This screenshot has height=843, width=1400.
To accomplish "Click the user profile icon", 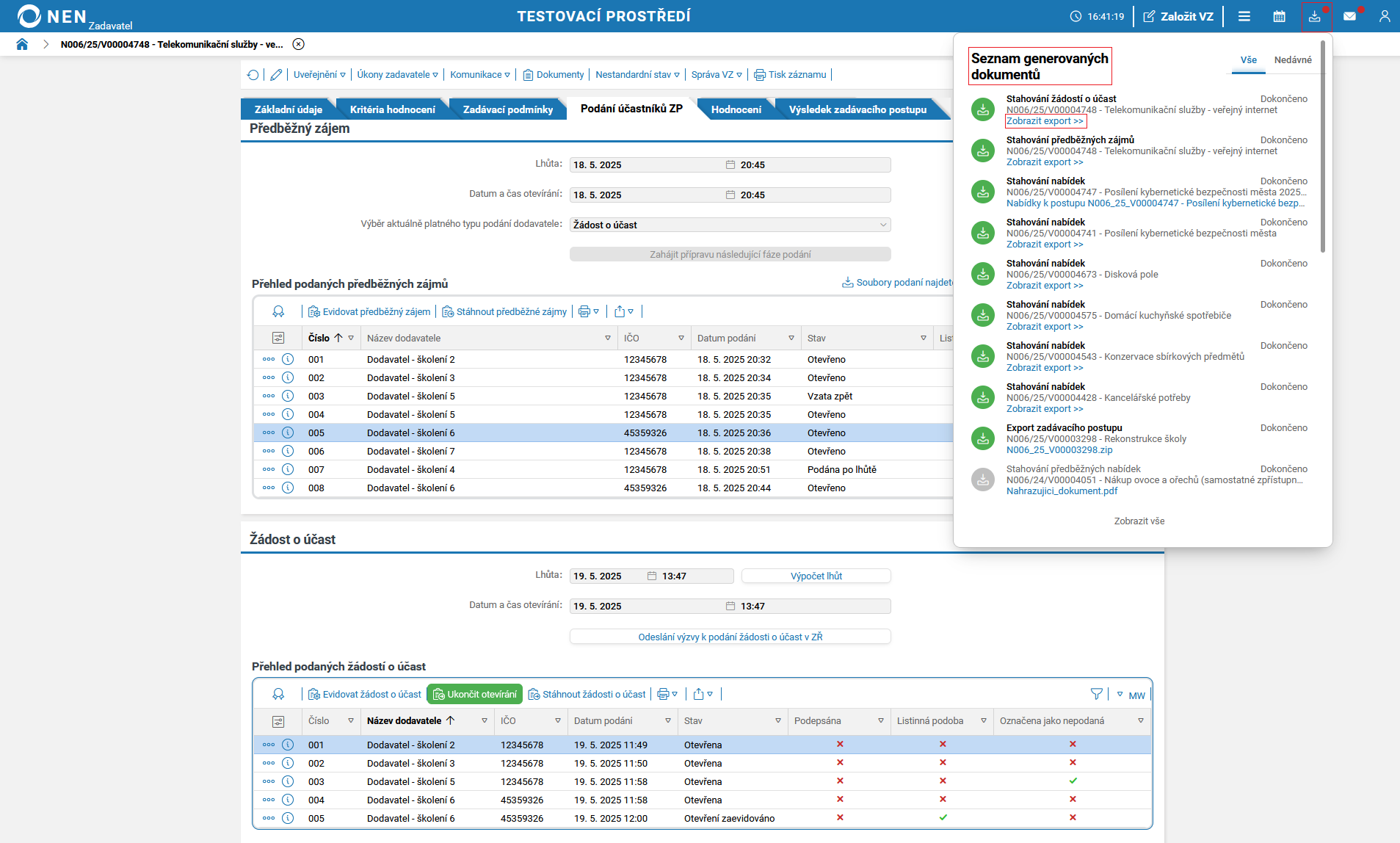I will [1384, 16].
